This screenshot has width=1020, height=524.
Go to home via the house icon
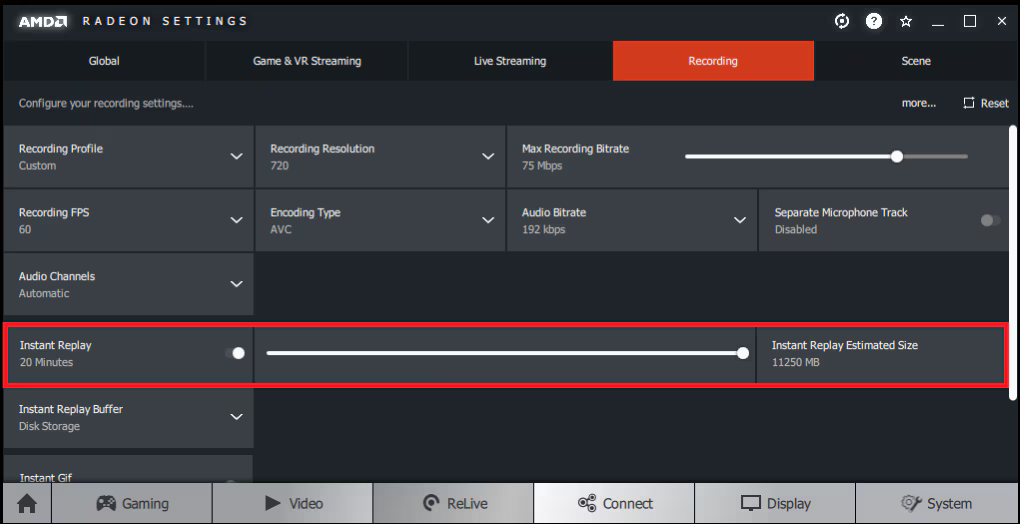pyautogui.click(x=27, y=503)
